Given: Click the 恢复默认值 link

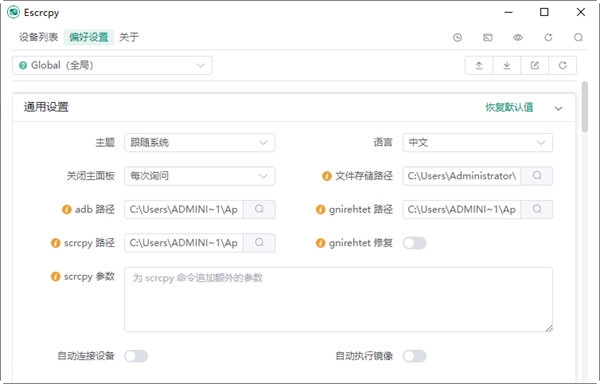Looking at the screenshot, I should pos(509,107).
